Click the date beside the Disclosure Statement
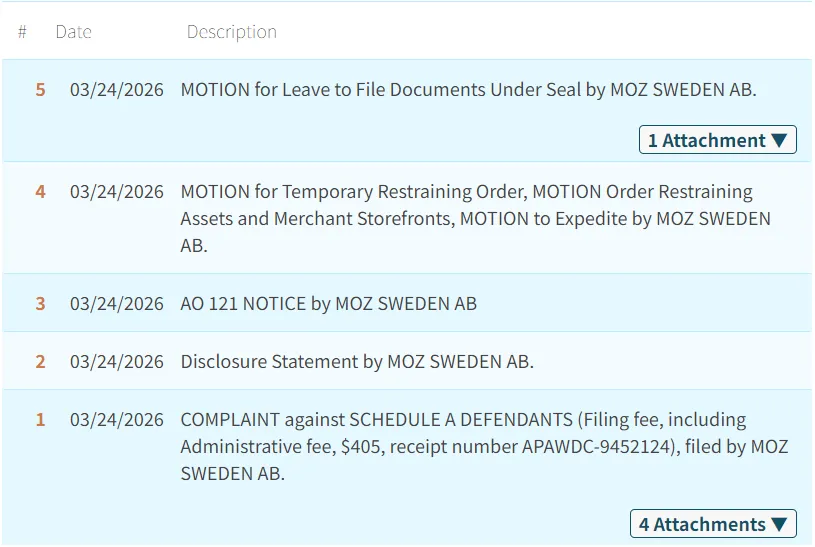The height and width of the screenshot is (547, 815). (116, 361)
